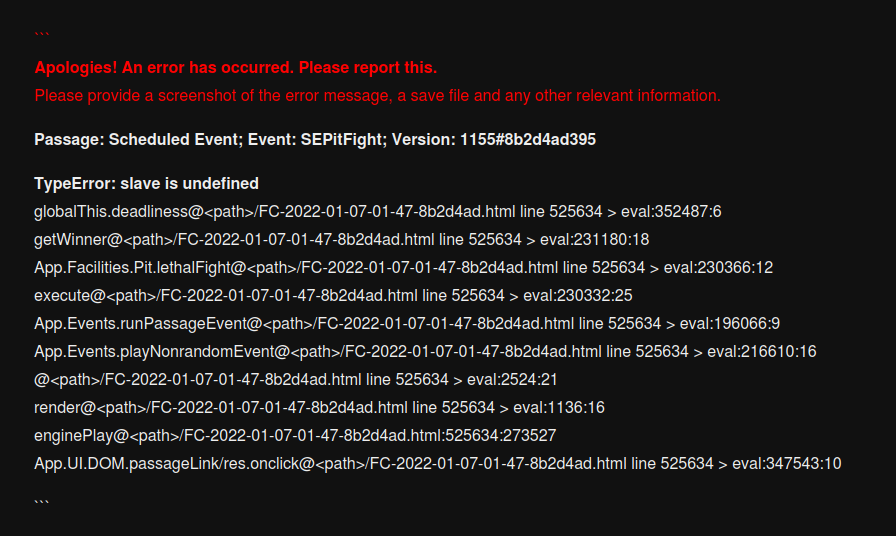Click the App.UI.DOM.passageLink/res.onclick stack line

tap(437, 464)
